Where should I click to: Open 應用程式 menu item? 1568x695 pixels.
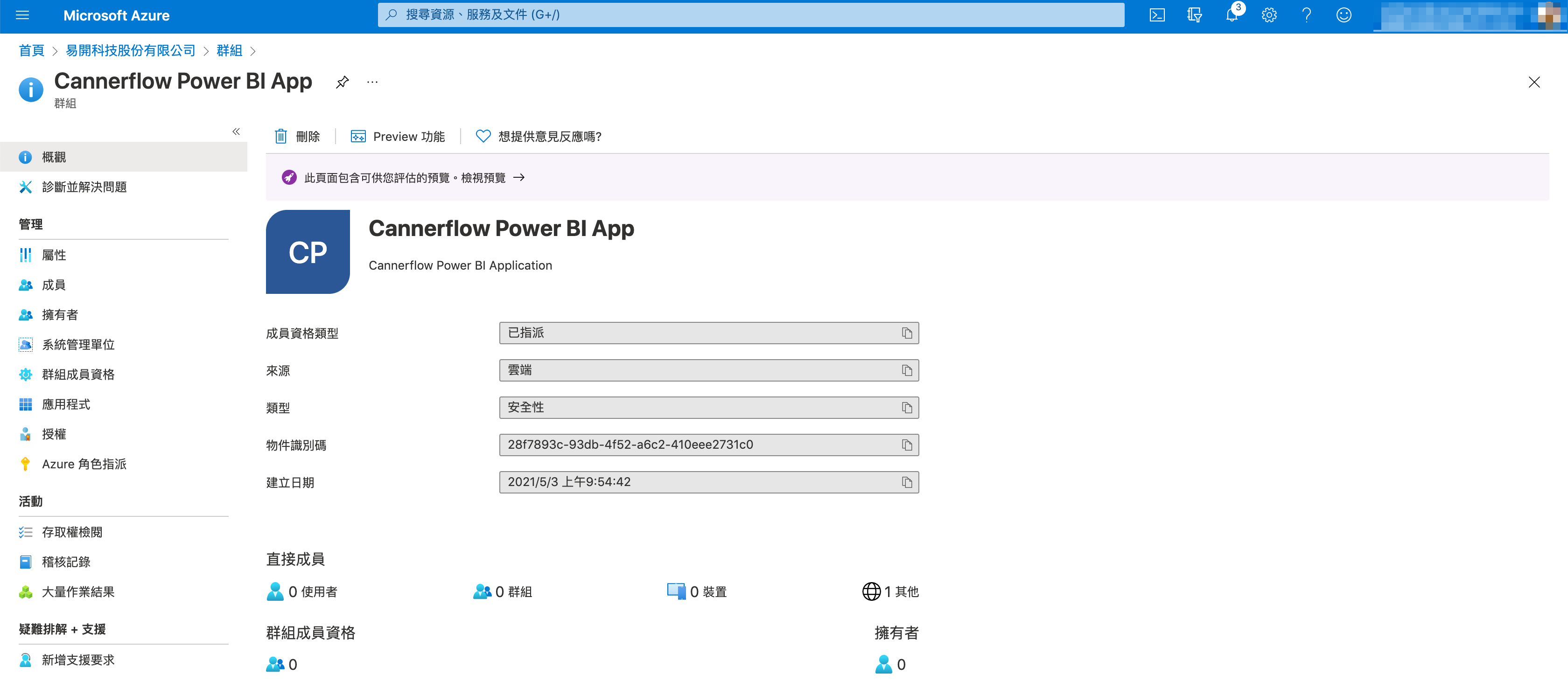pos(124,404)
